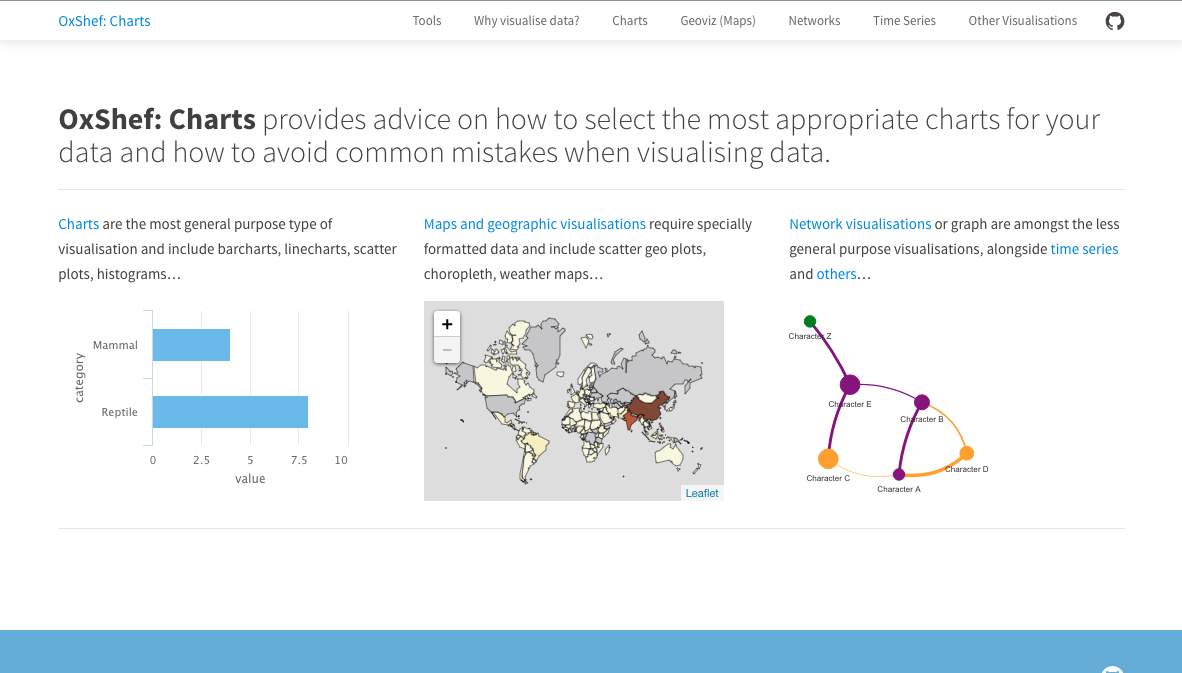Click the orange Character C node
The height and width of the screenshot is (673, 1182).
point(828,459)
